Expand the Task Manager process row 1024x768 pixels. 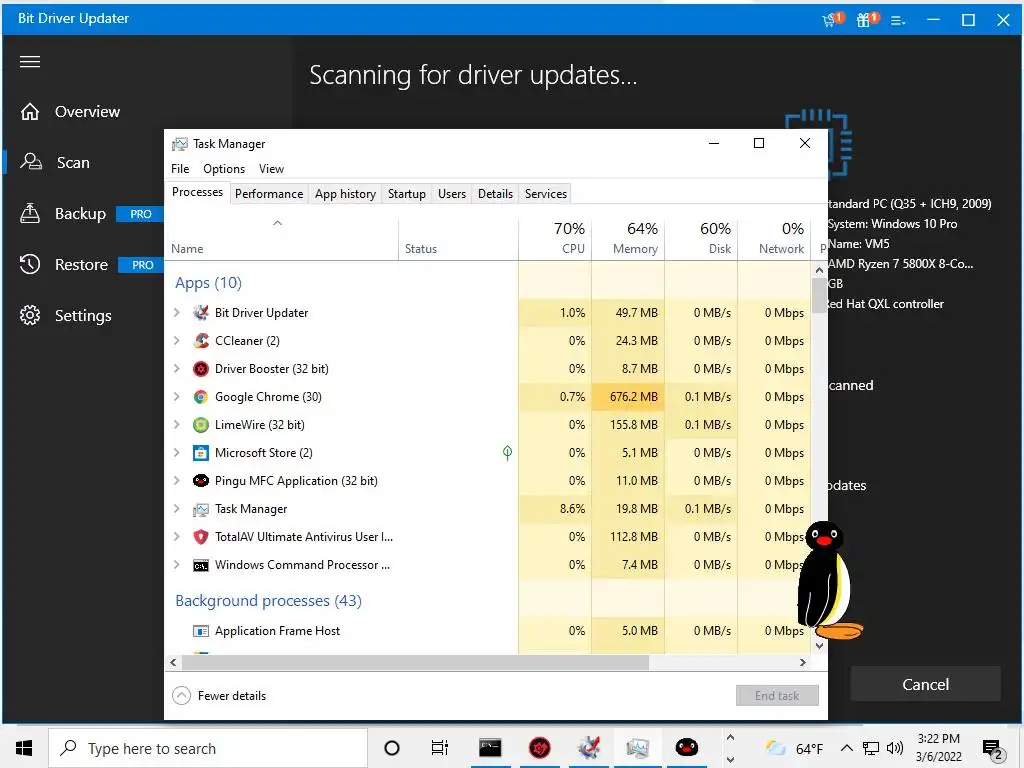[x=176, y=509]
